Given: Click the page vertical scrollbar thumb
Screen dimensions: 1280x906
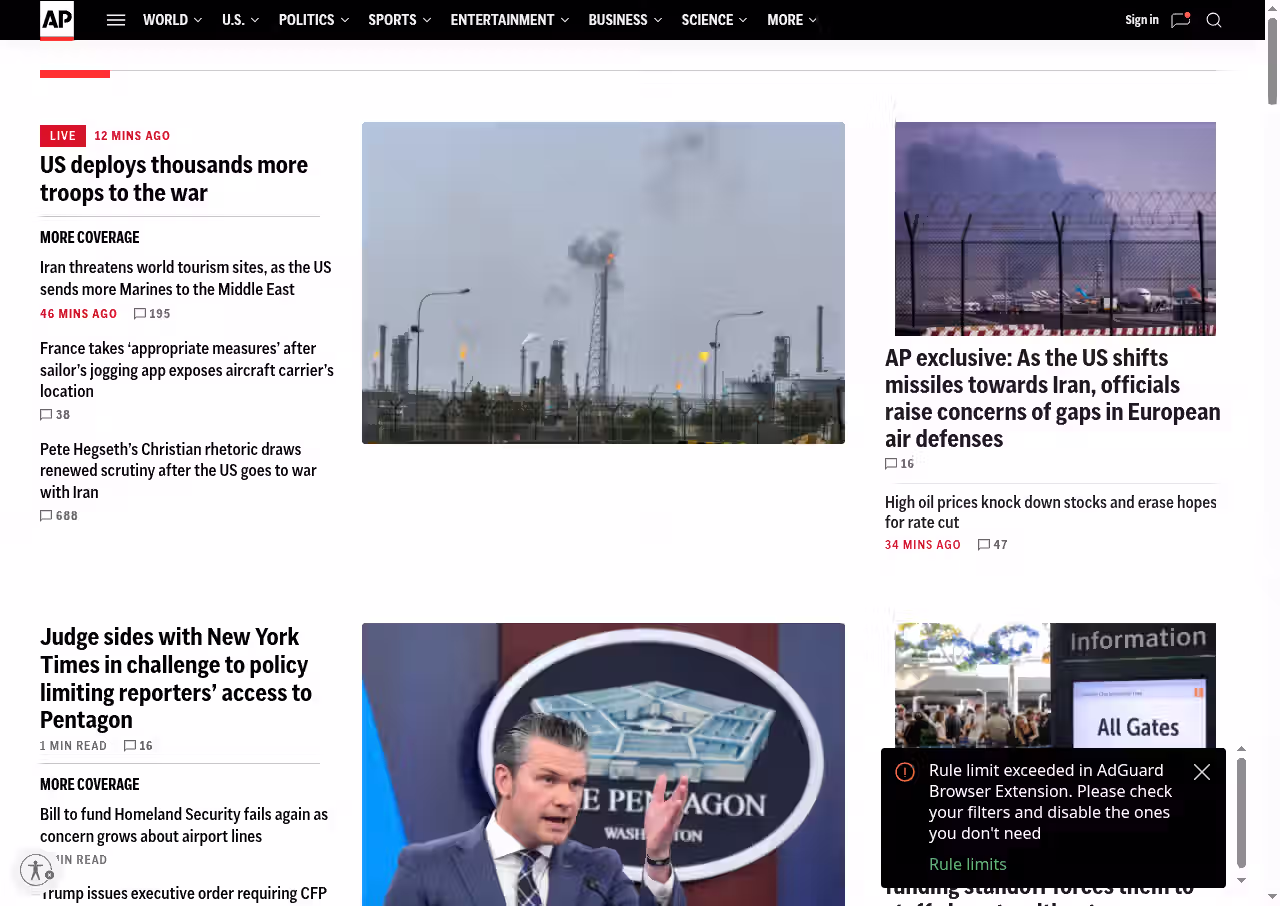Looking at the screenshot, I should [1272, 60].
